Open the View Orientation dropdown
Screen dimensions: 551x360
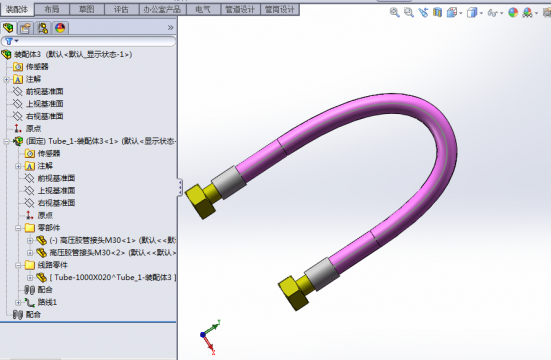(454, 13)
